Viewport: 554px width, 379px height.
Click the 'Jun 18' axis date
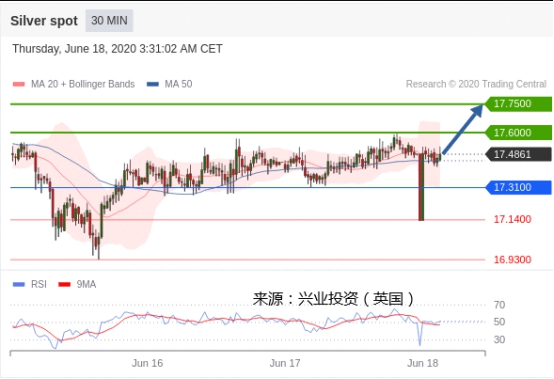(423, 363)
